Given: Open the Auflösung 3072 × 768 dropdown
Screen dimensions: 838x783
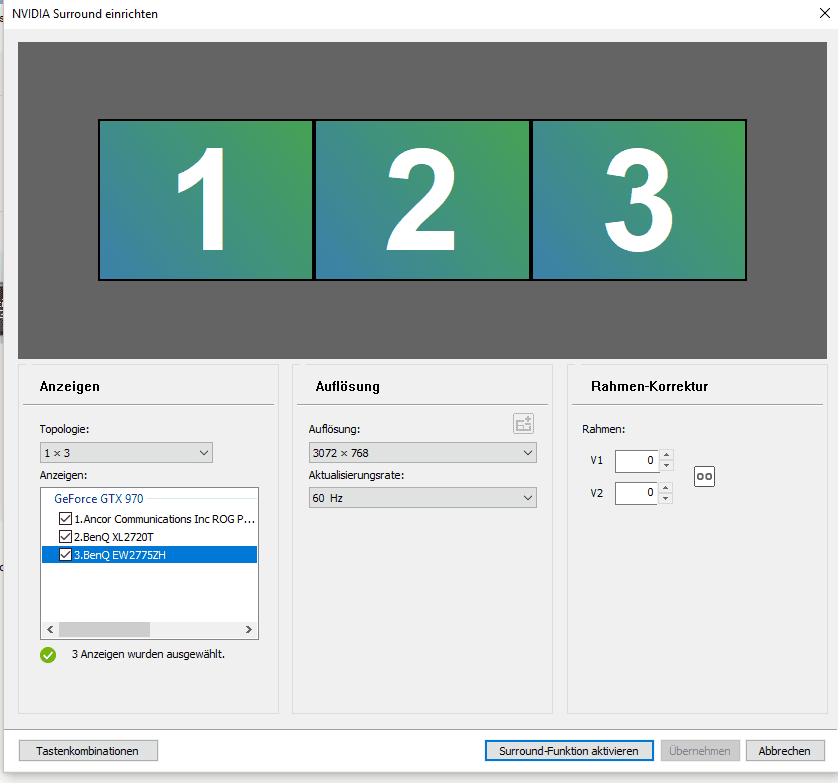Looking at the screenshot, I should tap(422, 453).
